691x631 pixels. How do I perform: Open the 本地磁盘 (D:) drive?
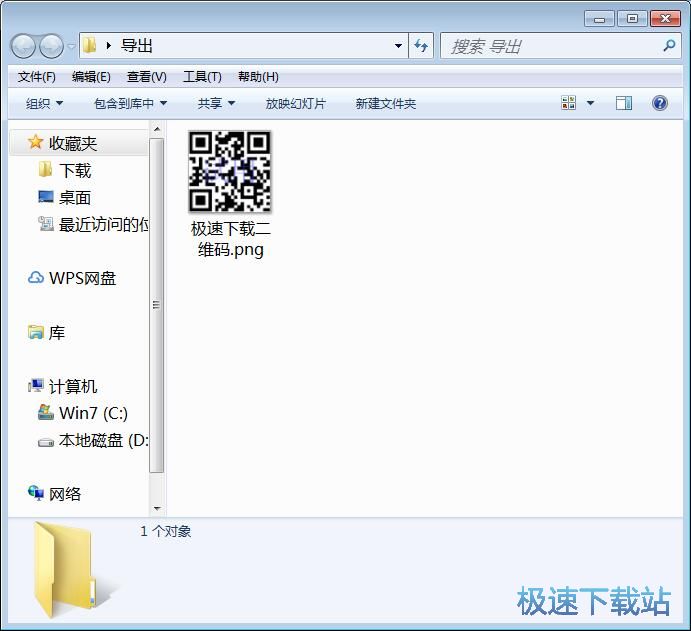(104, 440)
